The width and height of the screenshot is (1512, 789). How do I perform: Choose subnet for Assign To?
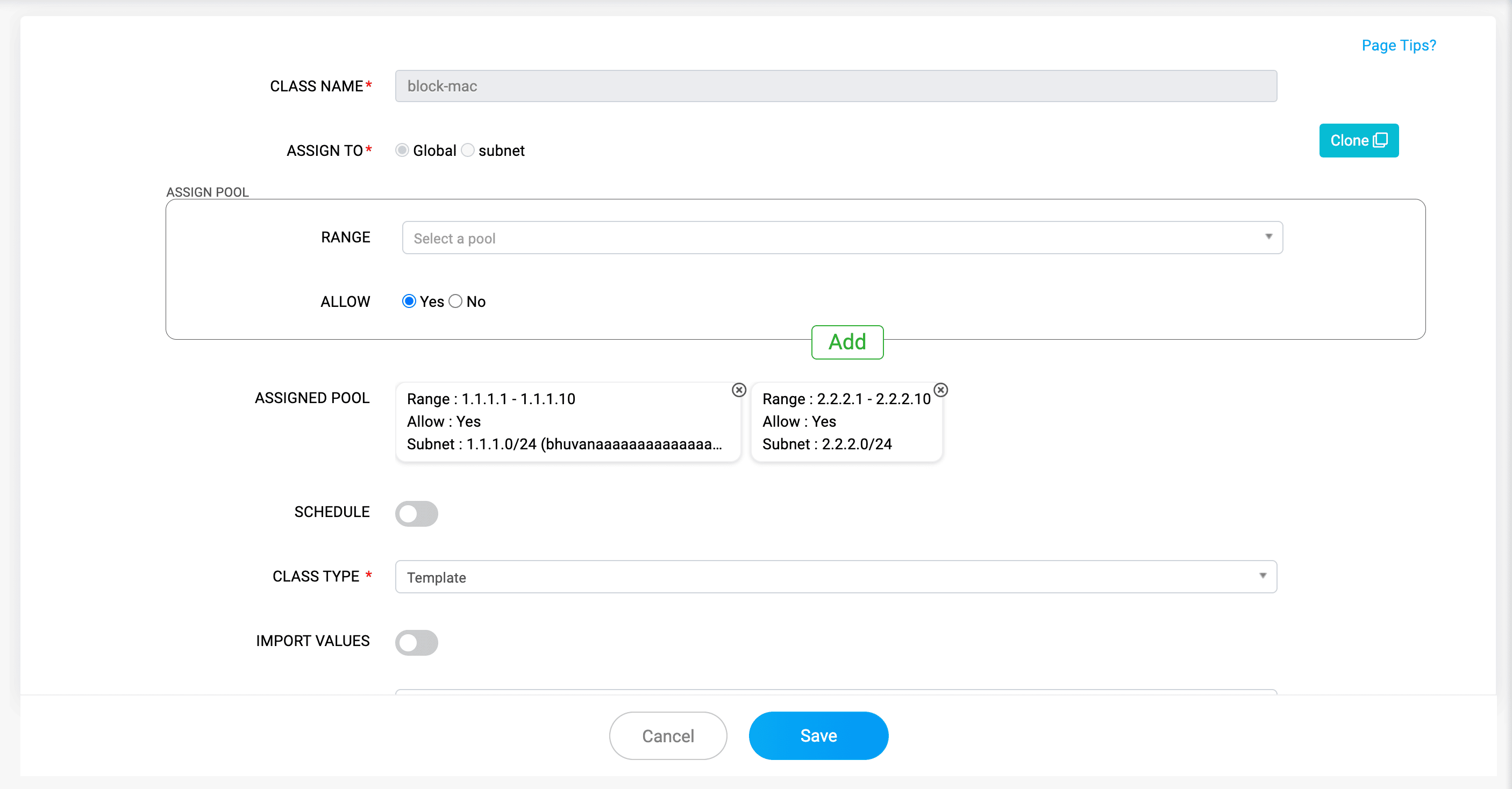tap(468, 151)
